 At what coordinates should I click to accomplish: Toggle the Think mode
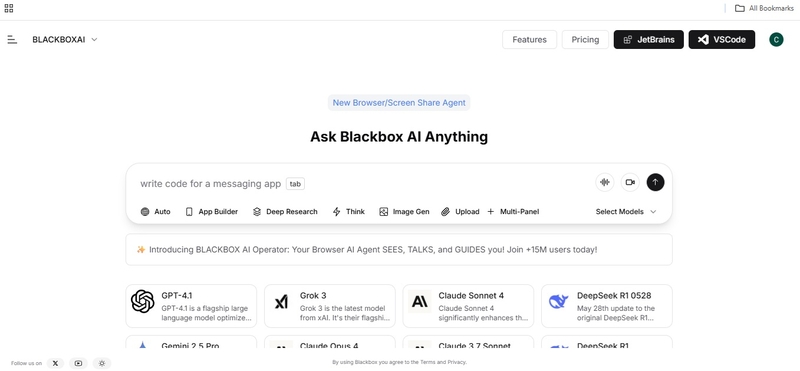(x=348, y=212)
